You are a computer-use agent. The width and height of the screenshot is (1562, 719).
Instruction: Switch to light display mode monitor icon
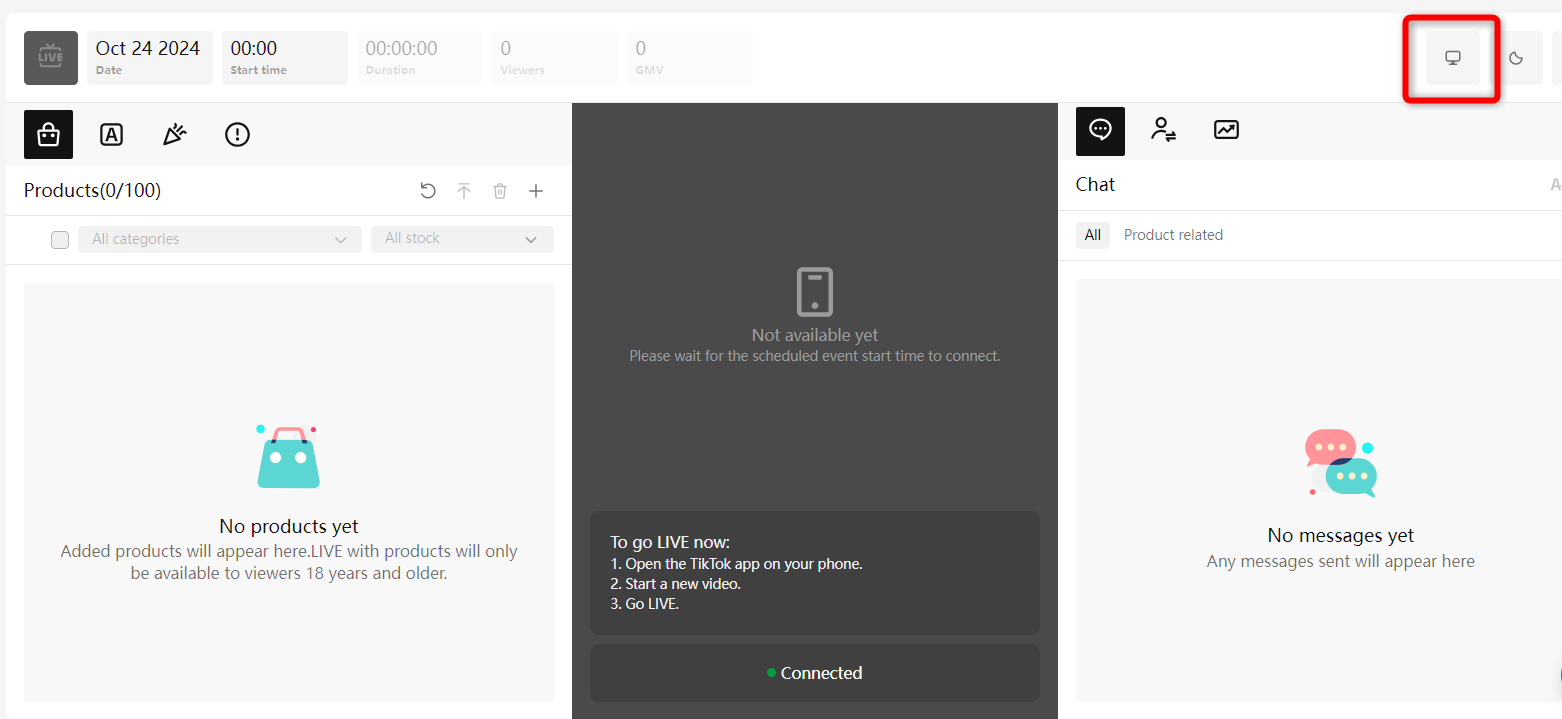(1453, 58)
